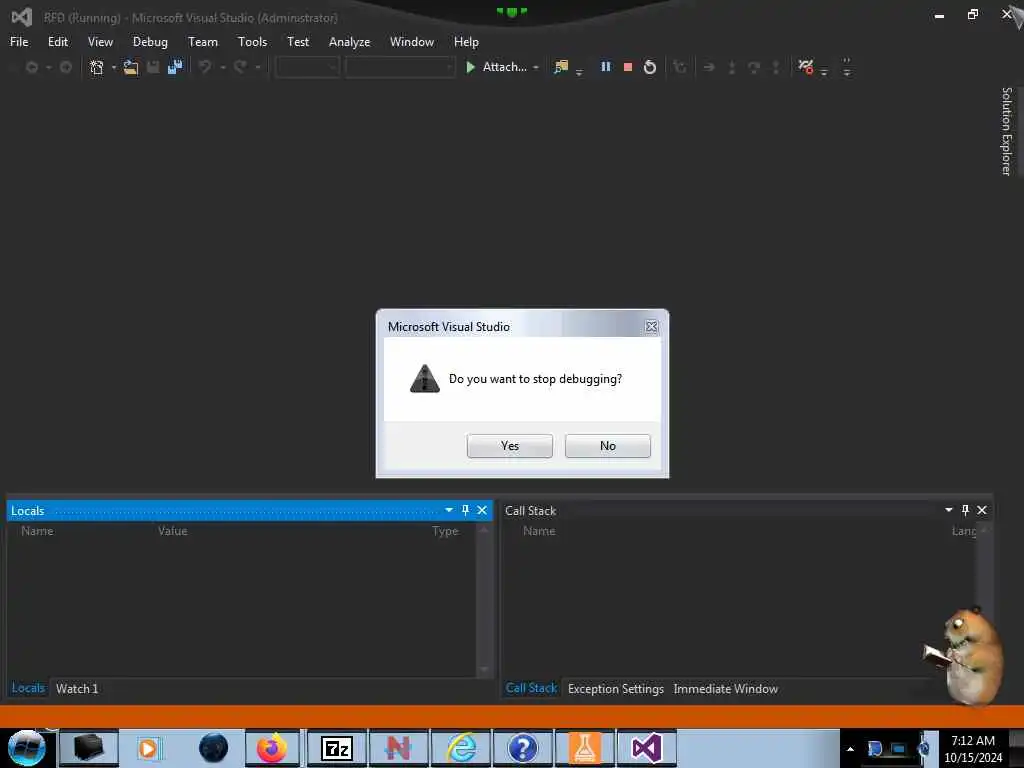Click the Navigate Backward arrow icon

click(x=31, y=67)
